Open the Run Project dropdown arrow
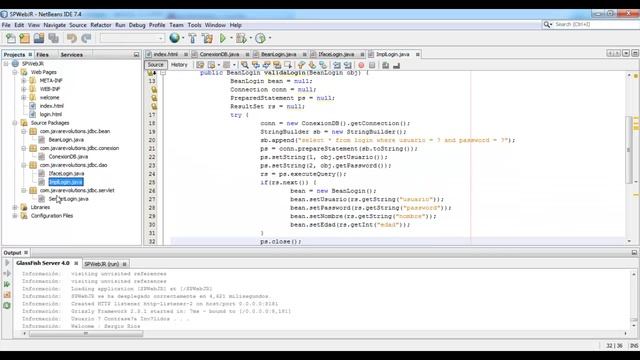The width and height of the screenshot is (640, 360). tap(231, 38)
